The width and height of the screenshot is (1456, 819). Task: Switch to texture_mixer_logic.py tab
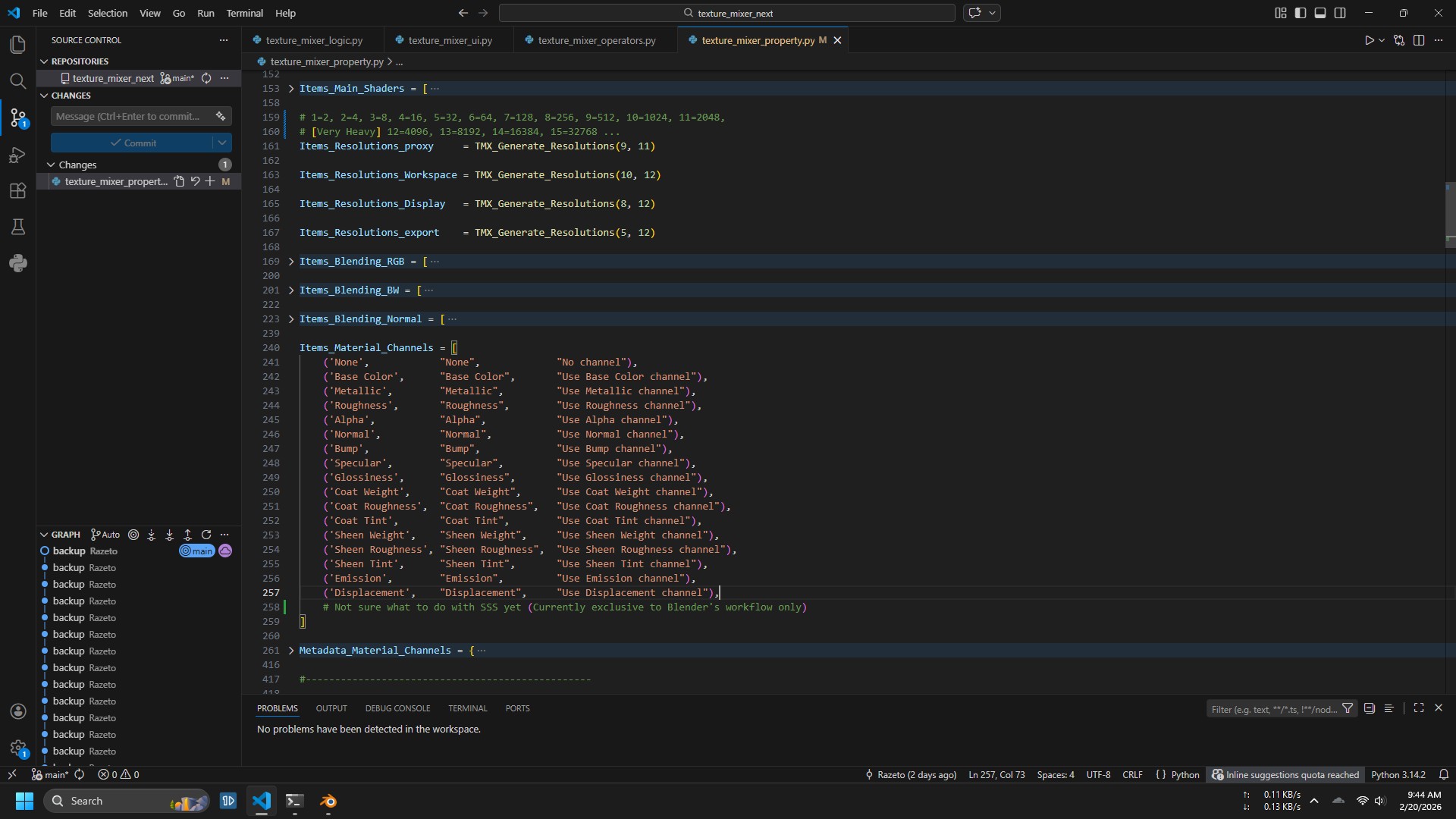pos(314,40)
